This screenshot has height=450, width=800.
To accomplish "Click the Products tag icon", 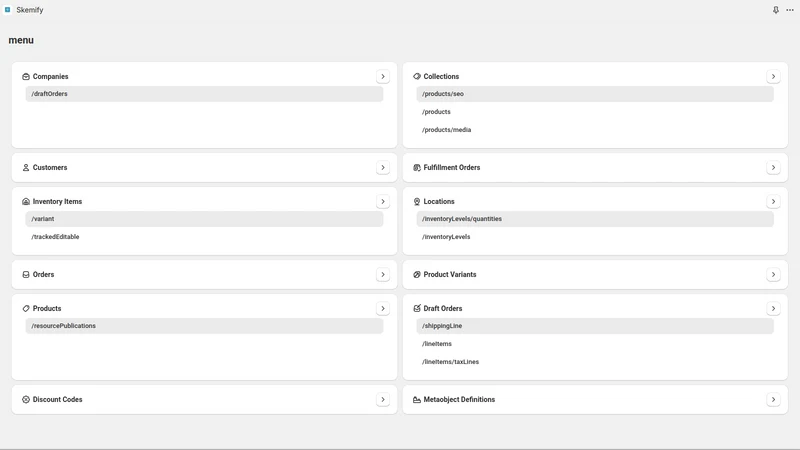I will point(26,309).
